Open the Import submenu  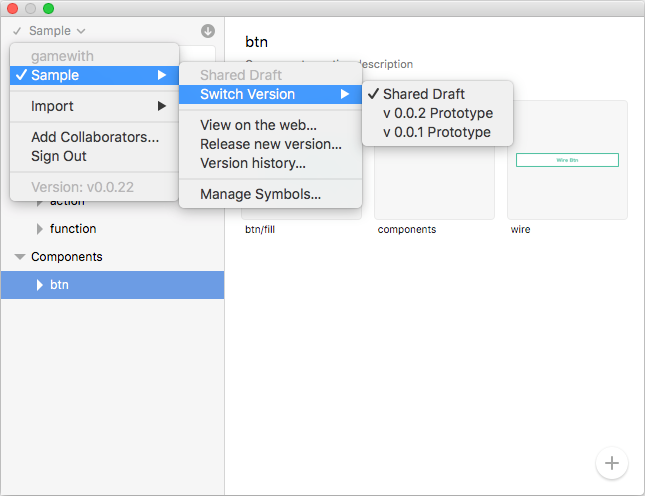[x=94, y=106]
